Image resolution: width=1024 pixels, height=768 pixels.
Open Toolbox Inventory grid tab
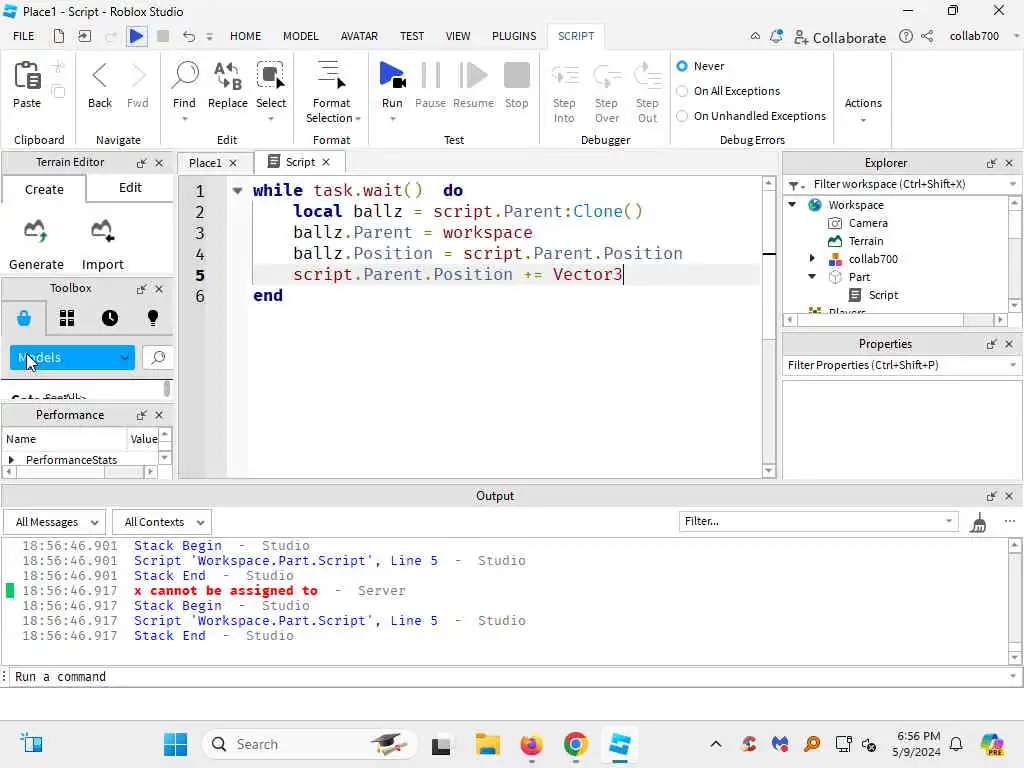(x=67, y=318)
